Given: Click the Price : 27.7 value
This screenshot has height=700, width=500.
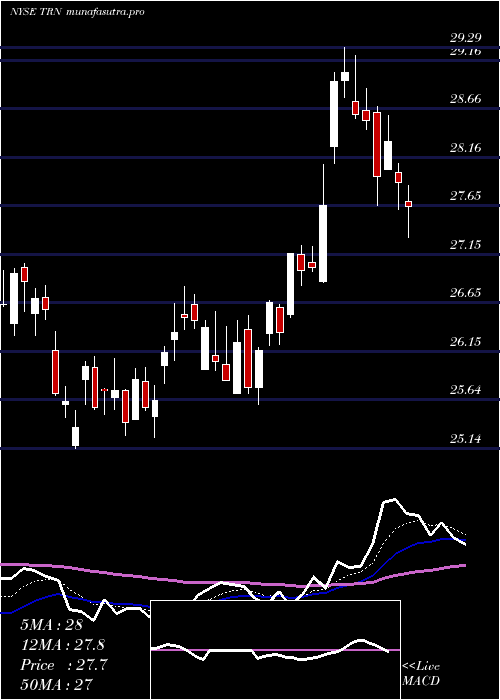Looking at the screenshot, I should click(64, 665).
